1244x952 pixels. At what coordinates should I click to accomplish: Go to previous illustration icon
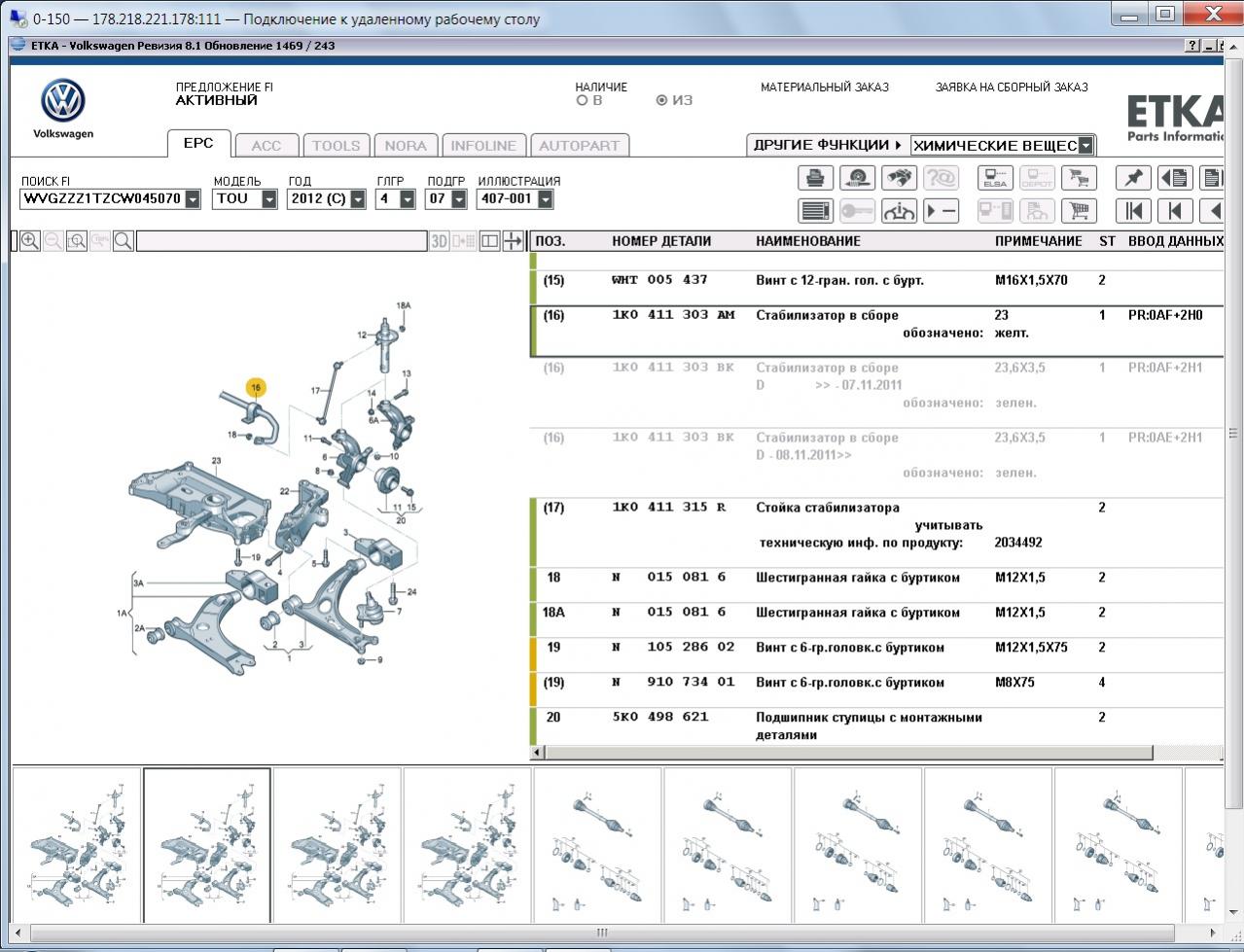coord(1175,210)
